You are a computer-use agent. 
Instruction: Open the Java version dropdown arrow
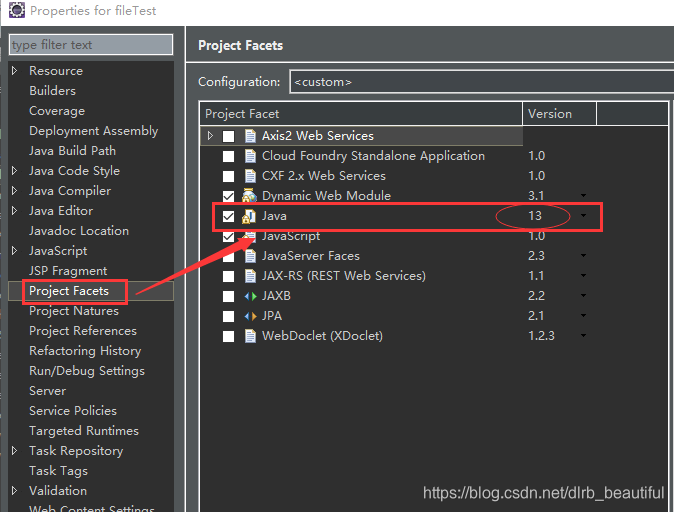click(583, 215)
